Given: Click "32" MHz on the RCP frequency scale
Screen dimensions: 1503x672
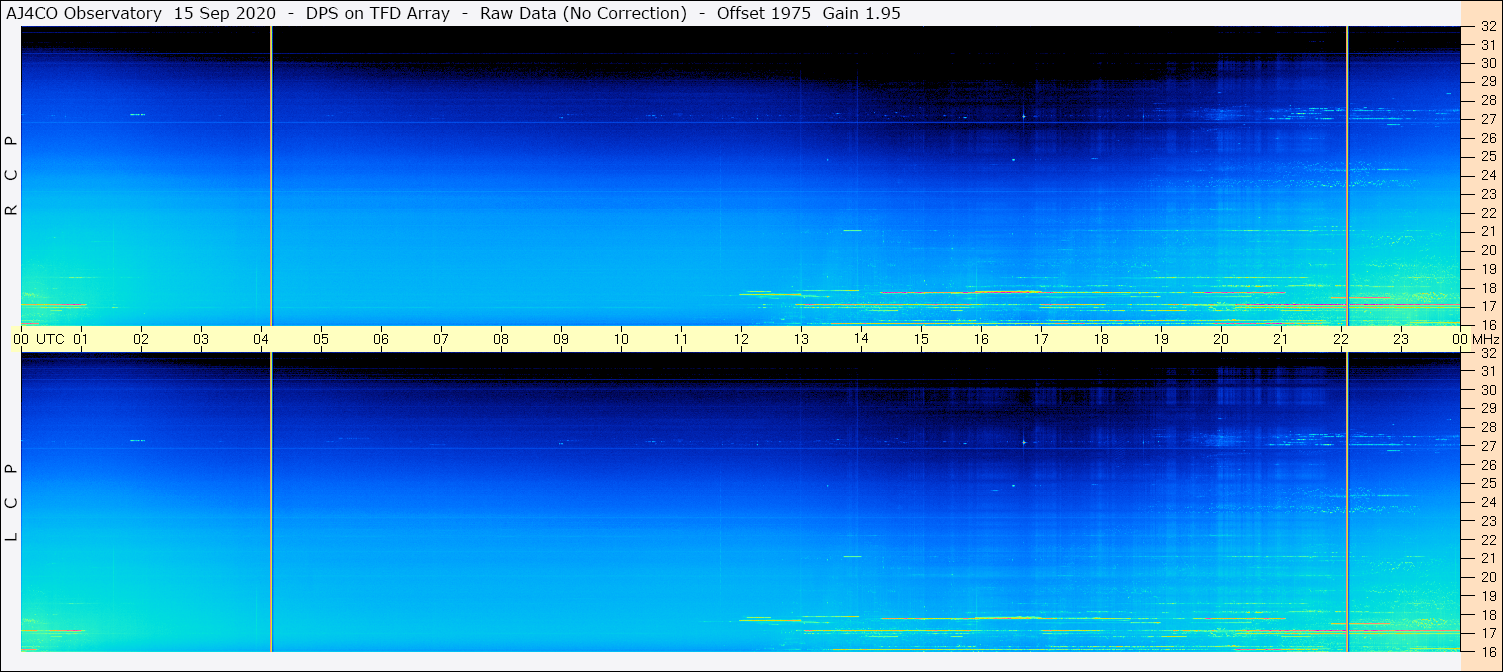Looking at the screenshot, I should [1488, 27].
